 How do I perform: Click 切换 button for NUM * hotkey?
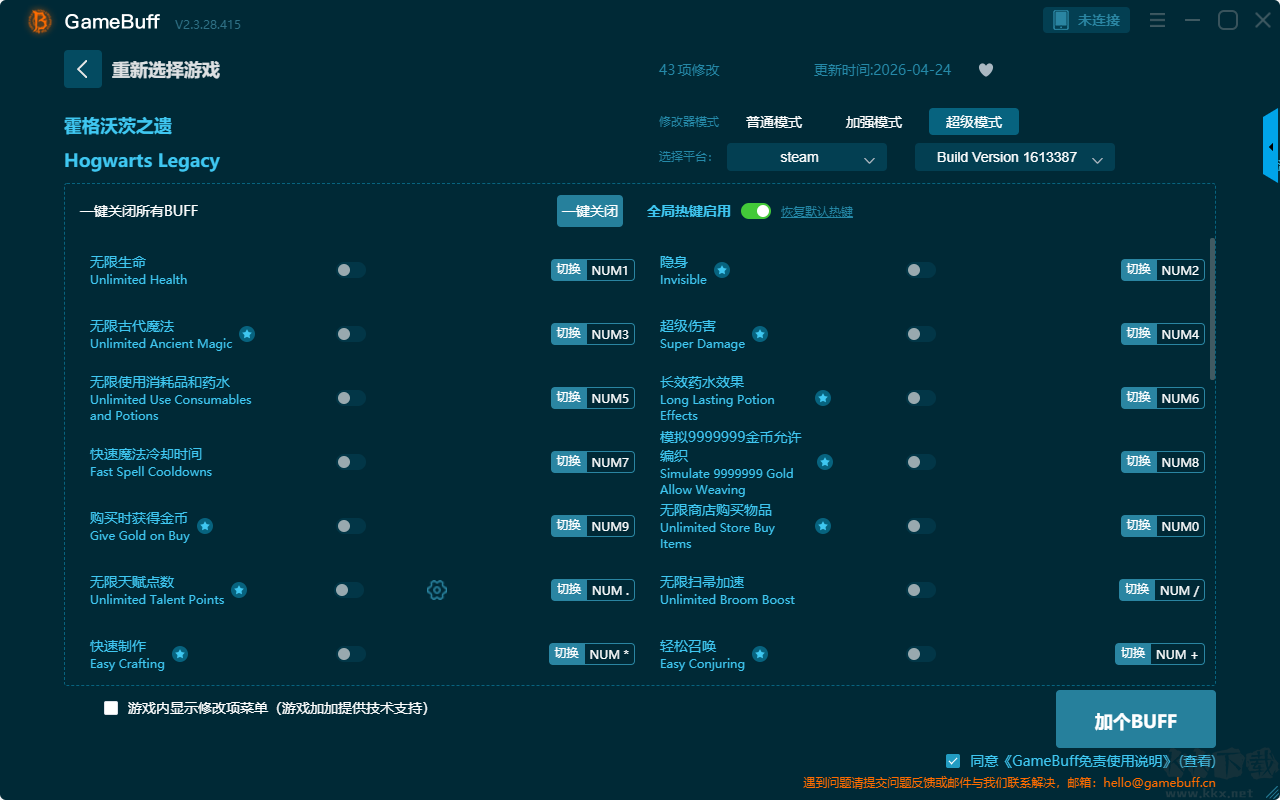point(567,654)
